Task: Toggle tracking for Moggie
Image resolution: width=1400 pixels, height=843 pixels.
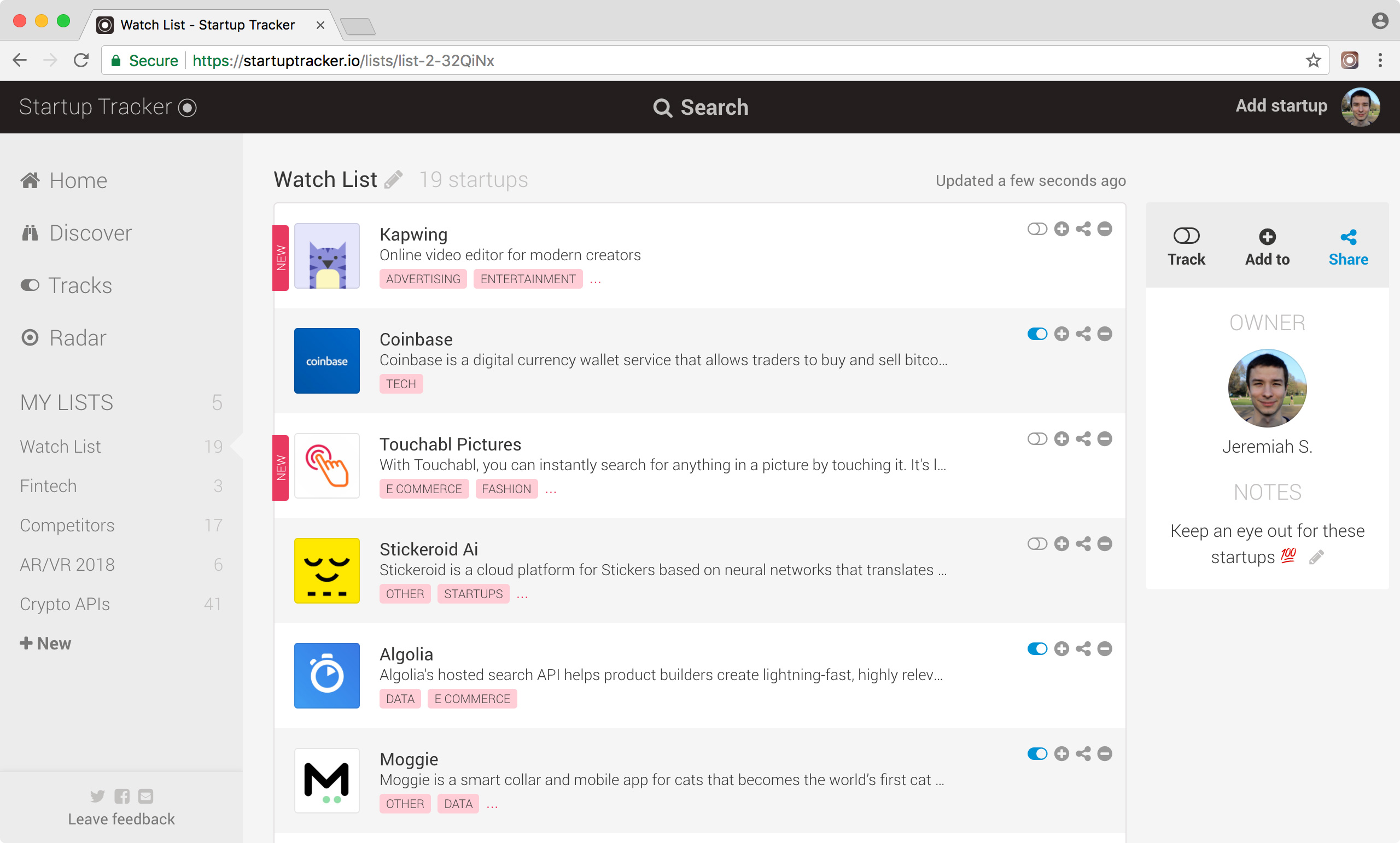Action: coord(1037,754)
